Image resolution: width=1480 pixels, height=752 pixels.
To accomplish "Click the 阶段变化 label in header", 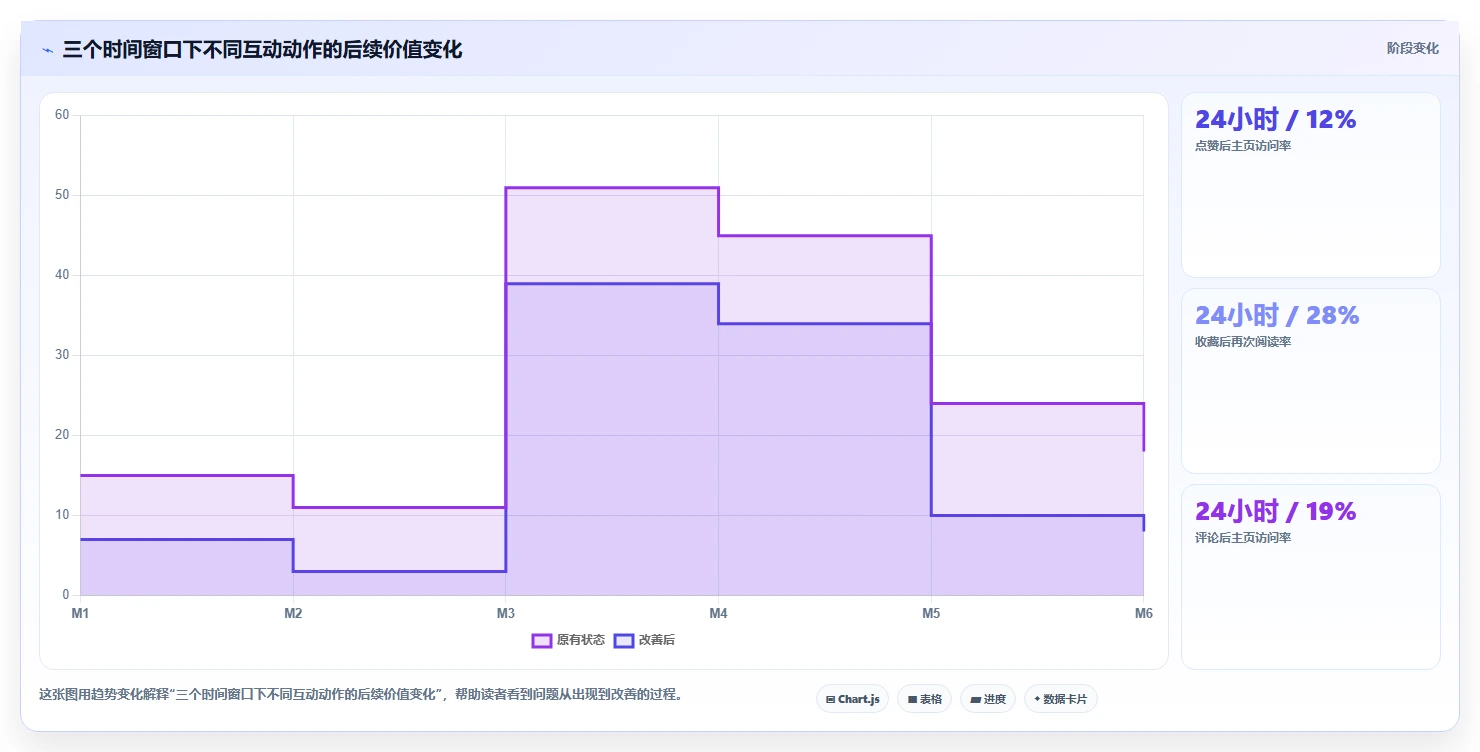I will (x=1412, y=48).
